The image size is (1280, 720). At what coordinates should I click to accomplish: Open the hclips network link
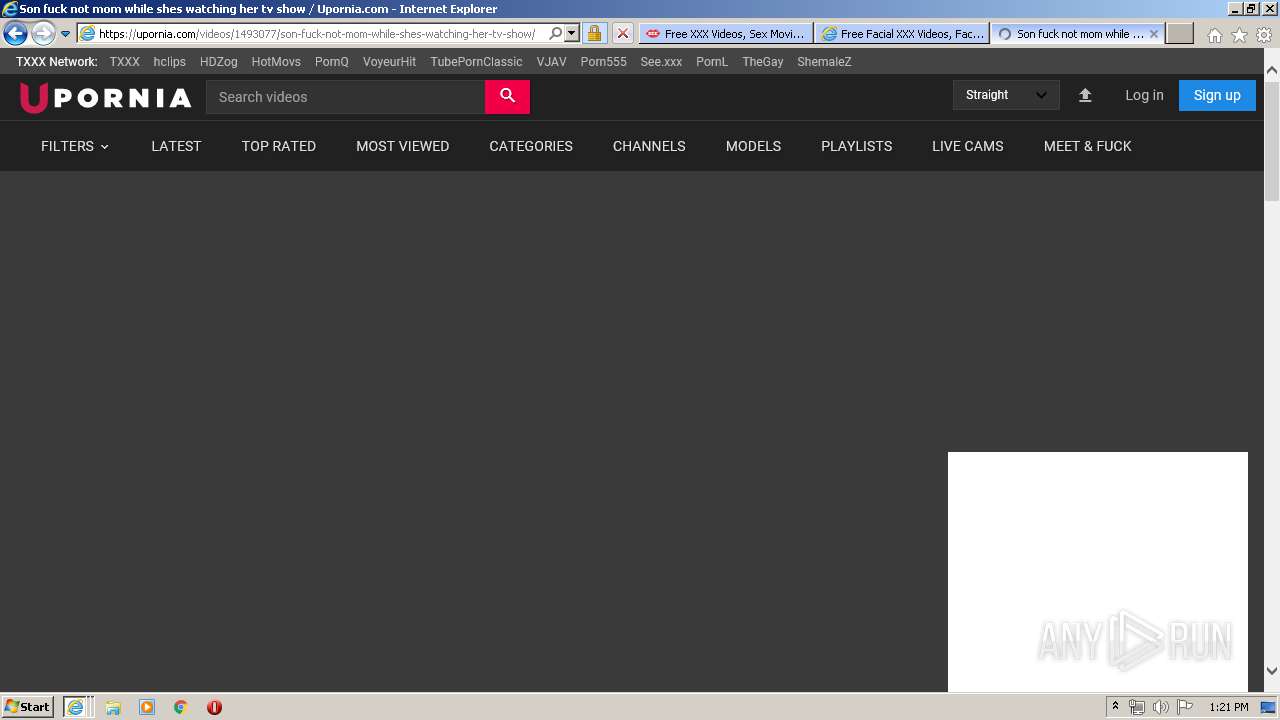point(169,61)
